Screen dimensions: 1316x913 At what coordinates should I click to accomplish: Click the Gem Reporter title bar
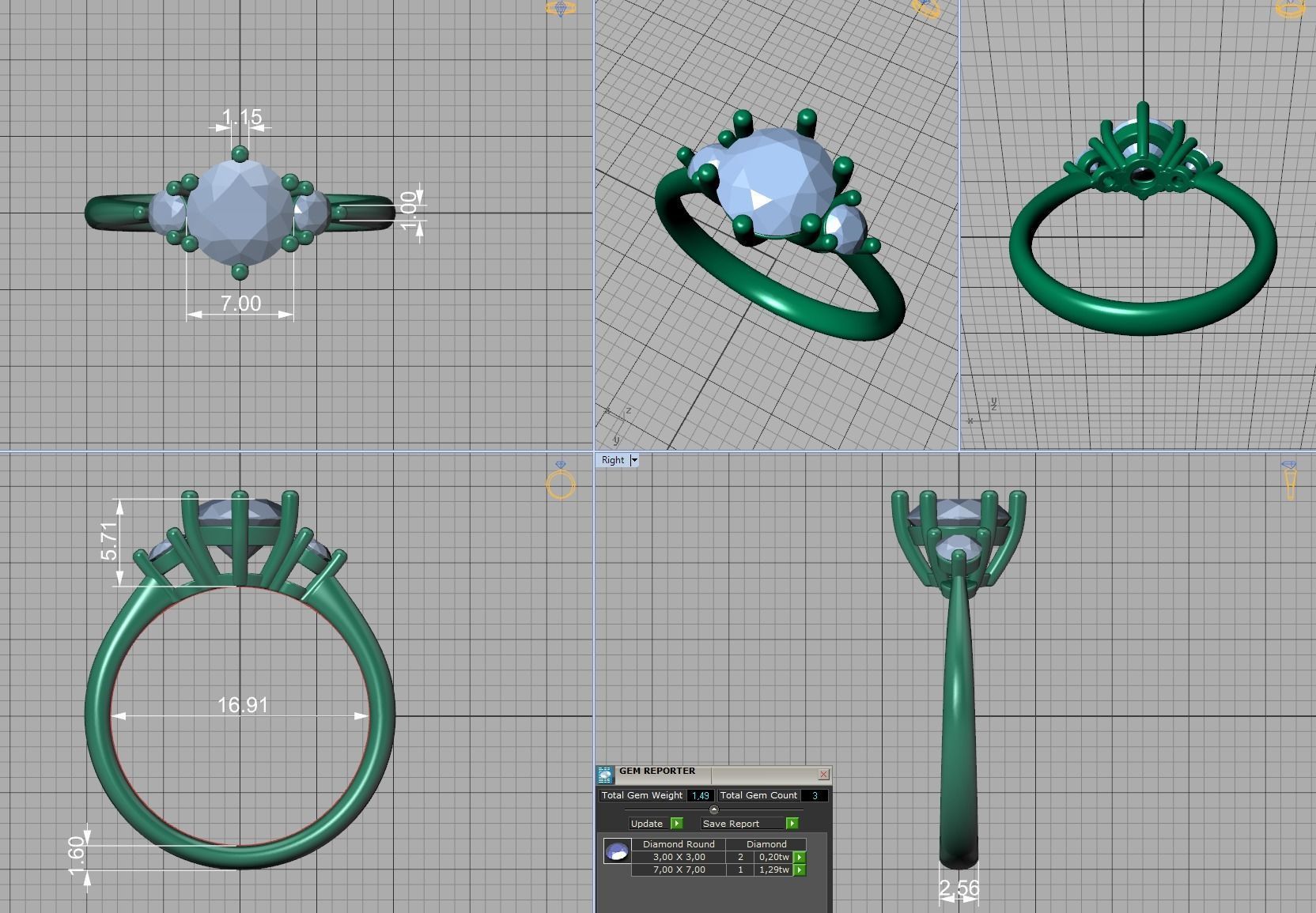(x=715, y=774)
